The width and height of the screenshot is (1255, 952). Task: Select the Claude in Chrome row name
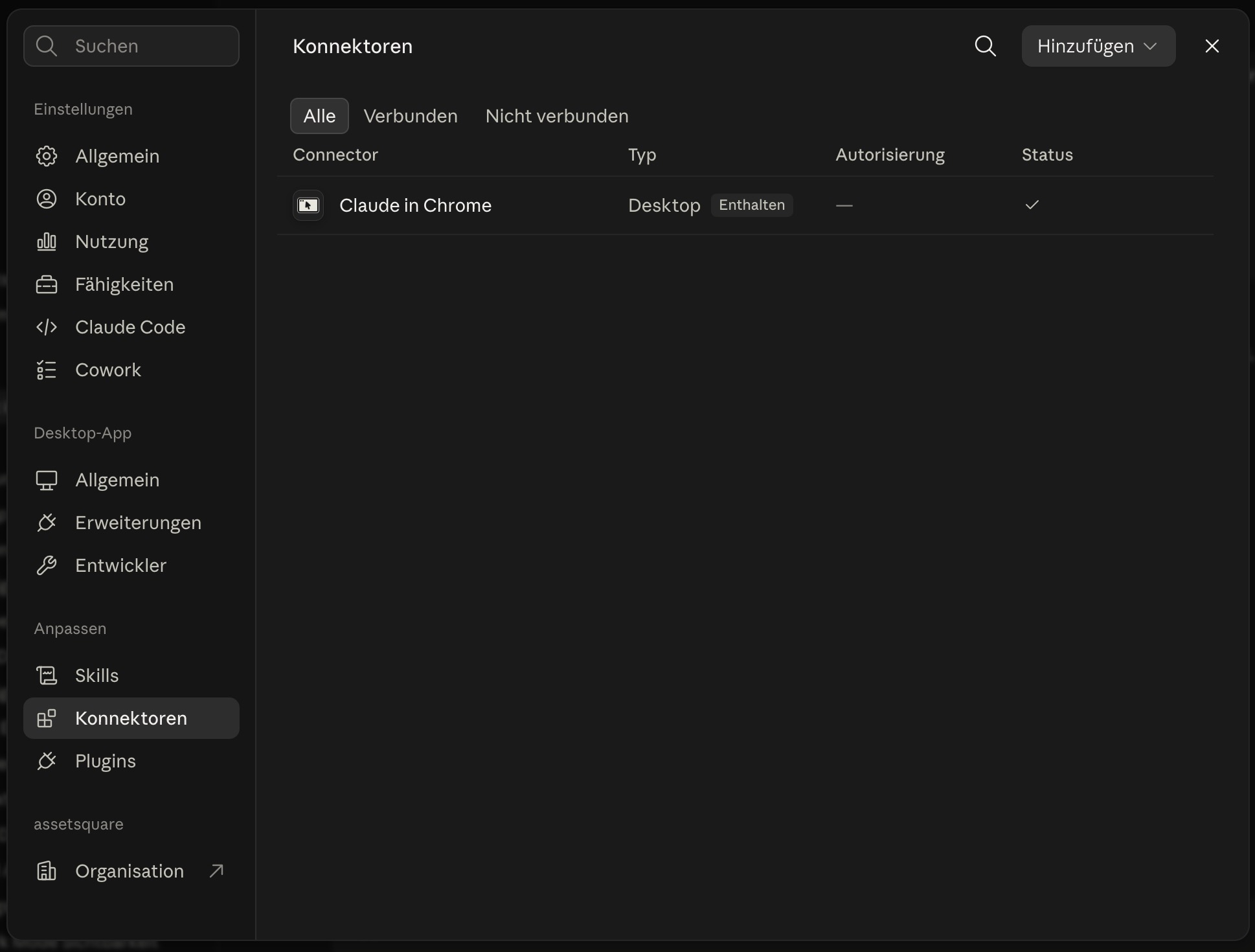point(415,205)
